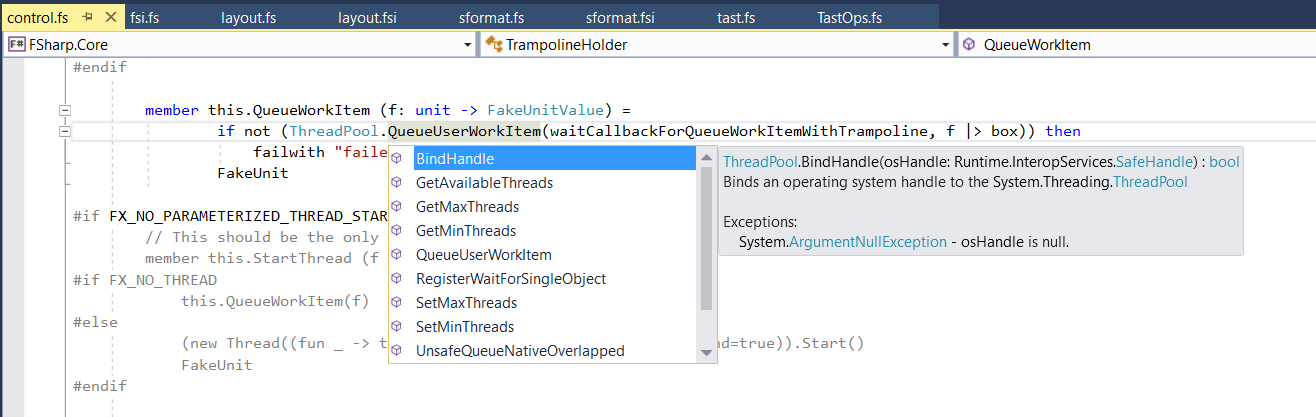The width and height of the screenshot is (1316, 417).
Task: Choose QueueUserWorkItem from the completion list
Action: point(483,255)
